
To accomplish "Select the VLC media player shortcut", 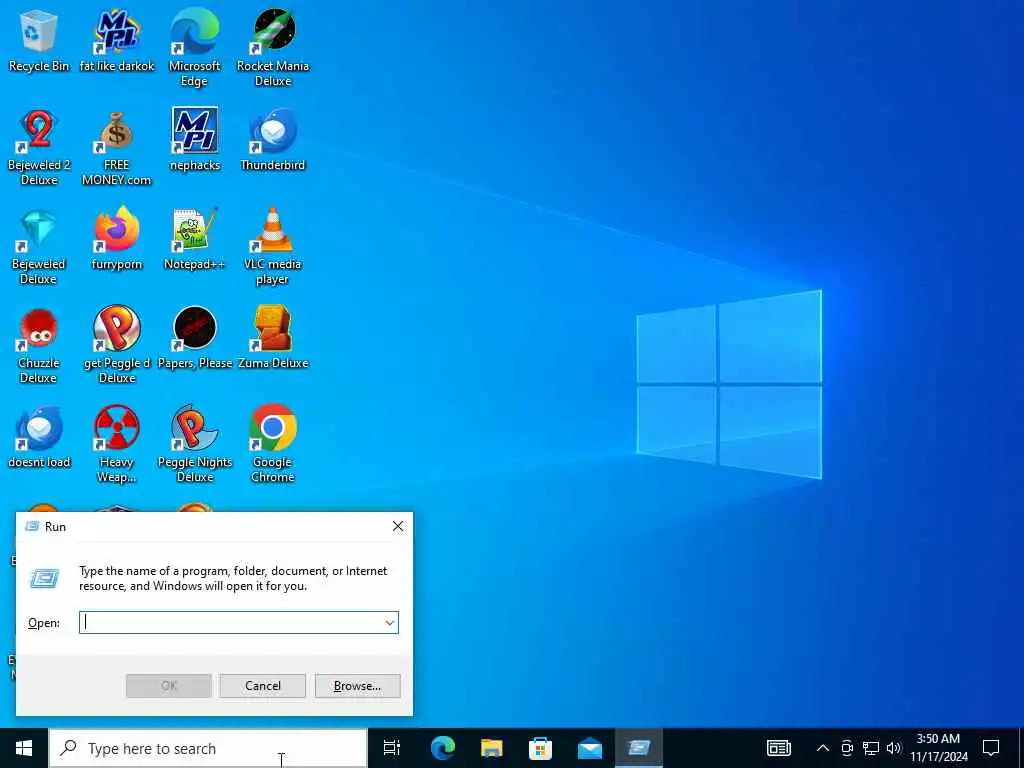I will (273, 247).
